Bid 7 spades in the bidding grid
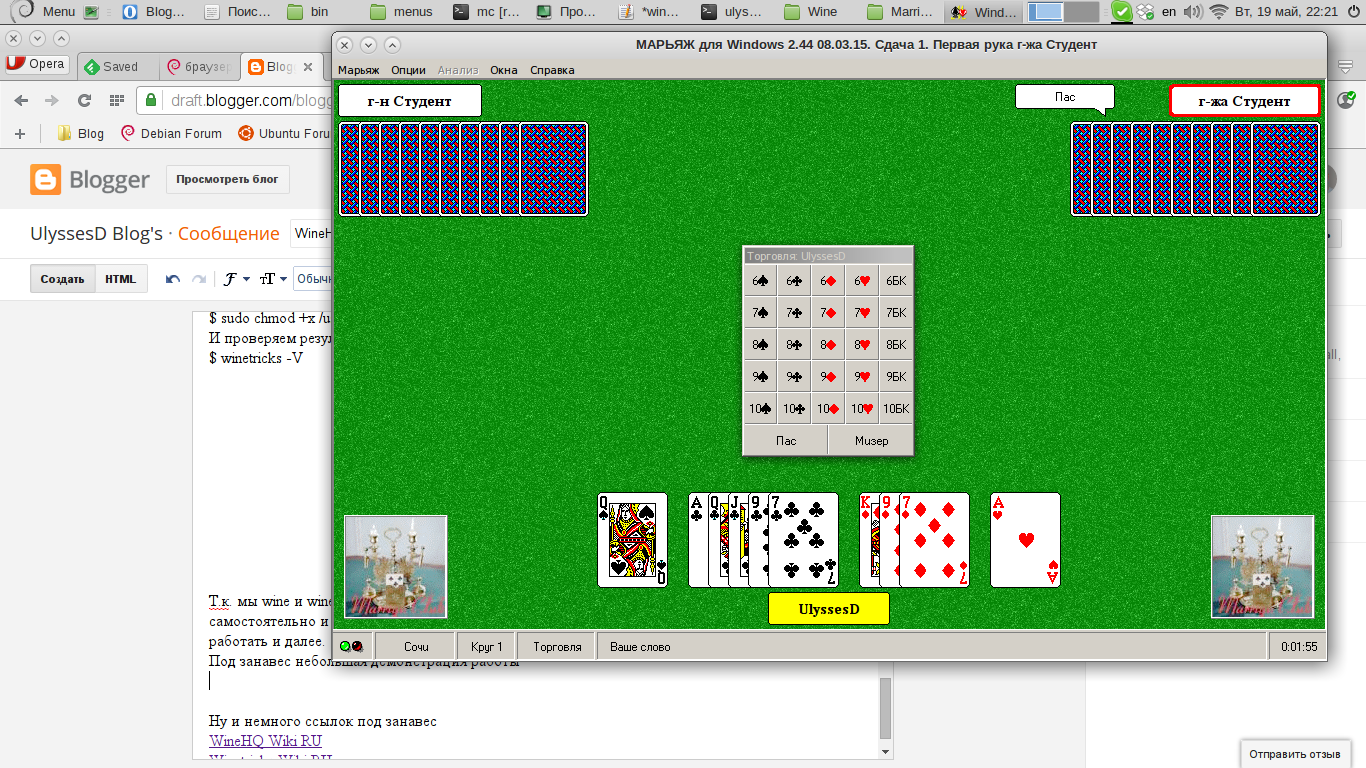 pyautogui.click(x=760, y=313)
